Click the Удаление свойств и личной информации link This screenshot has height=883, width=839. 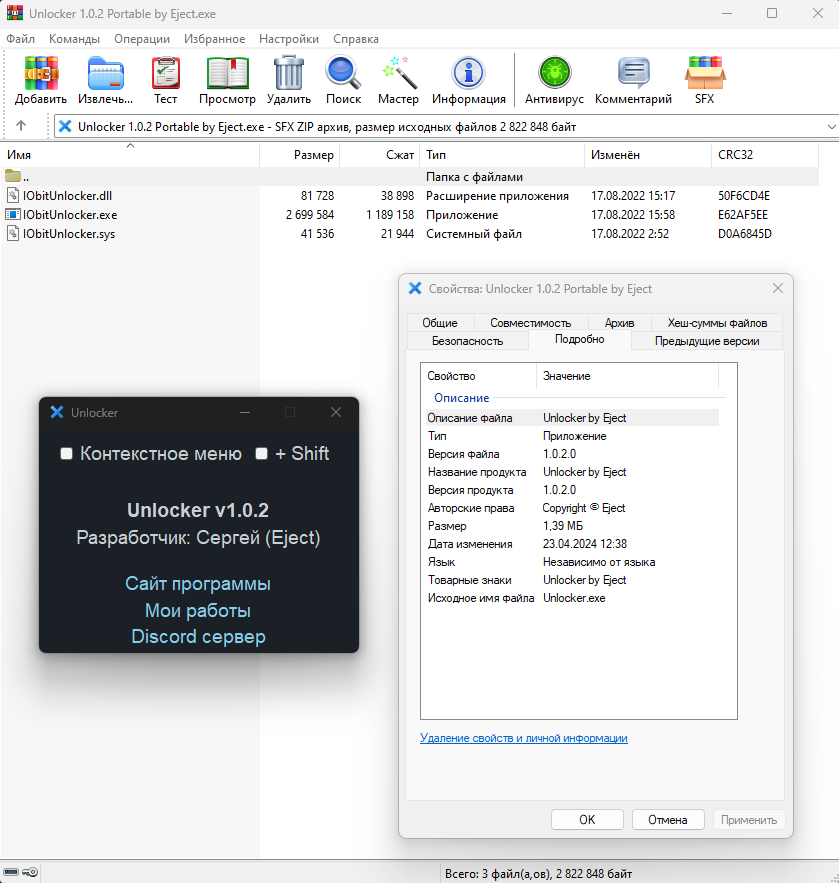[x=524, y=738]
